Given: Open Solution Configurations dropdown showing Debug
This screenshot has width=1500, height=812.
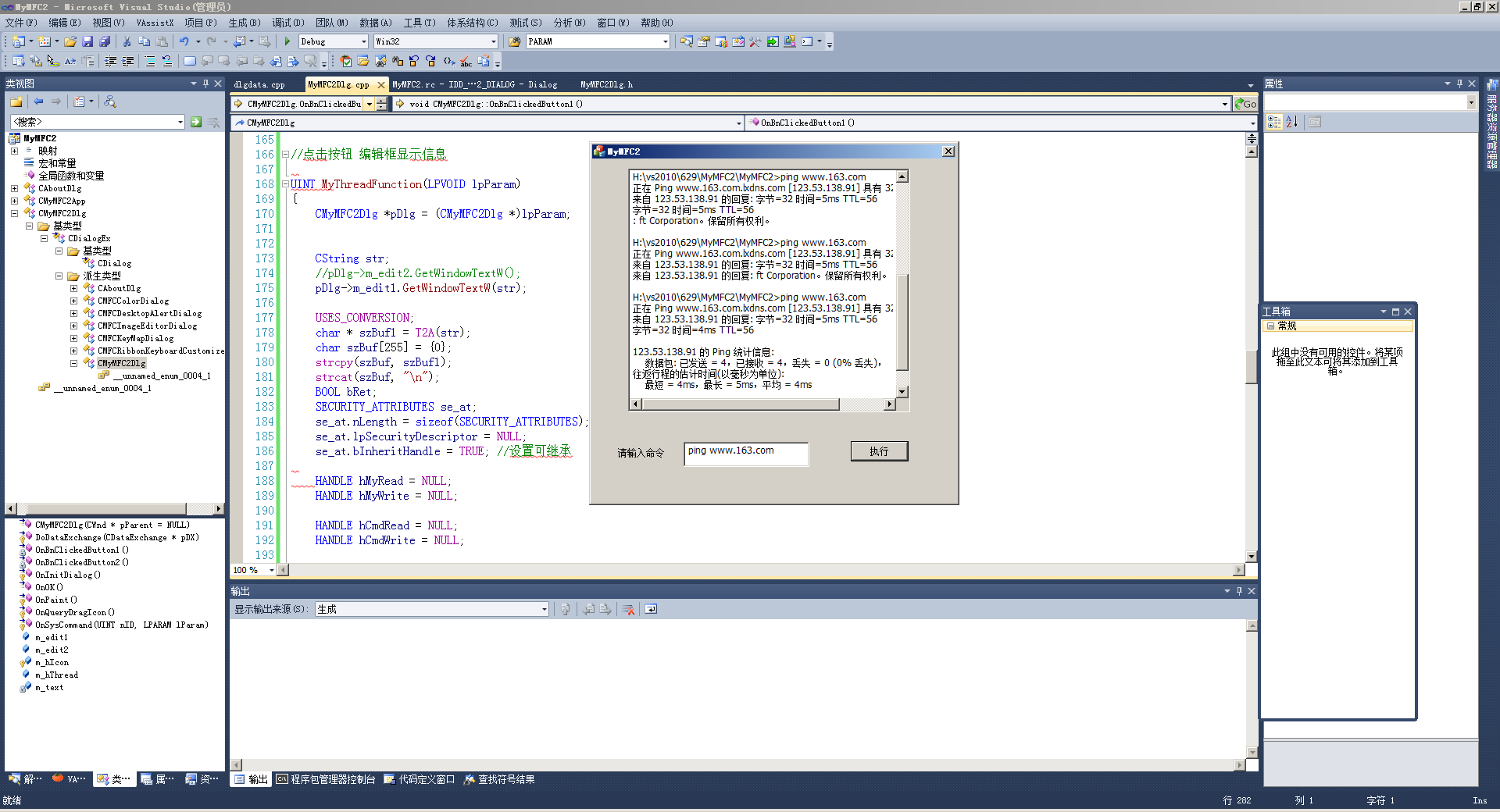Looking at the screenshot, I should pos(334,41).
